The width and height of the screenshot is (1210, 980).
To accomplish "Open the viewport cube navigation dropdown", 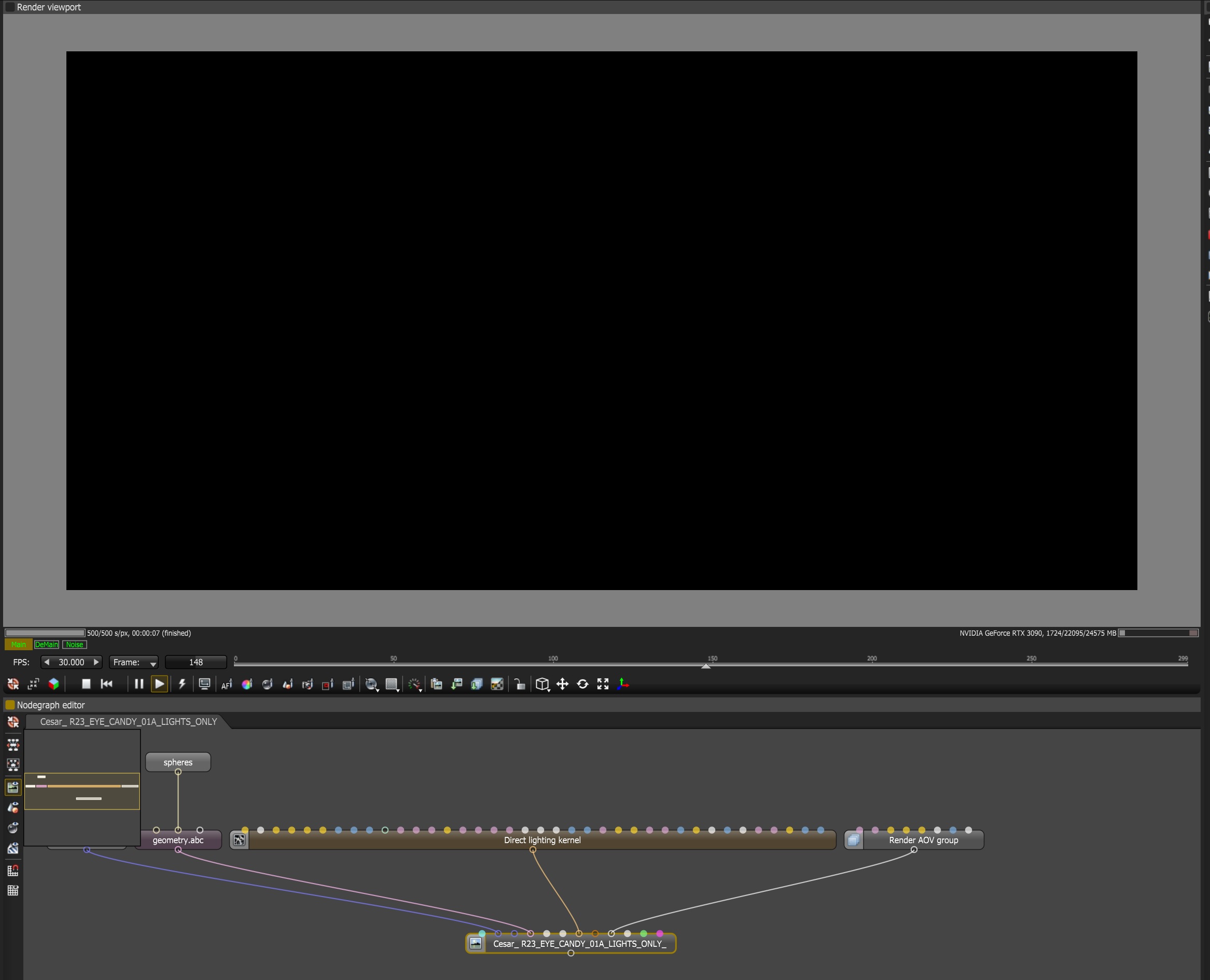I will (x=543, y=684).
